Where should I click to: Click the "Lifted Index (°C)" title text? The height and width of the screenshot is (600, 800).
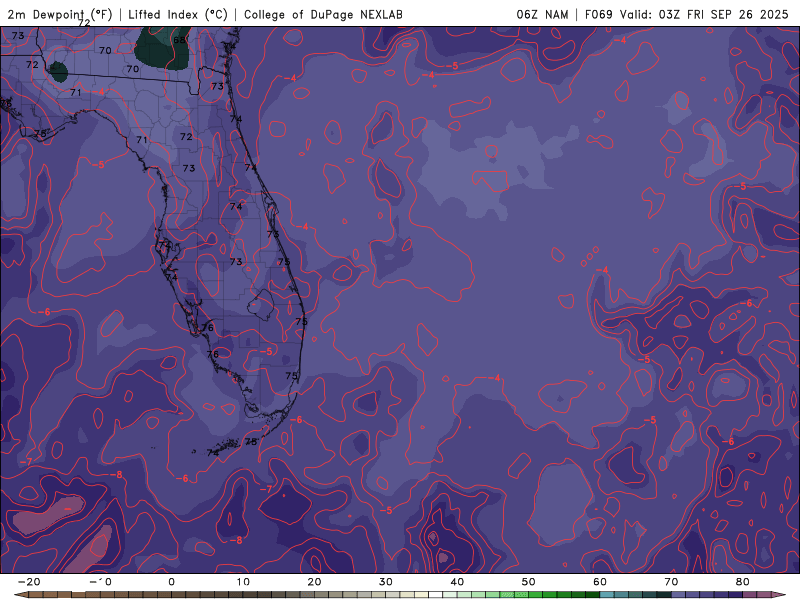(x=178, y=15)
